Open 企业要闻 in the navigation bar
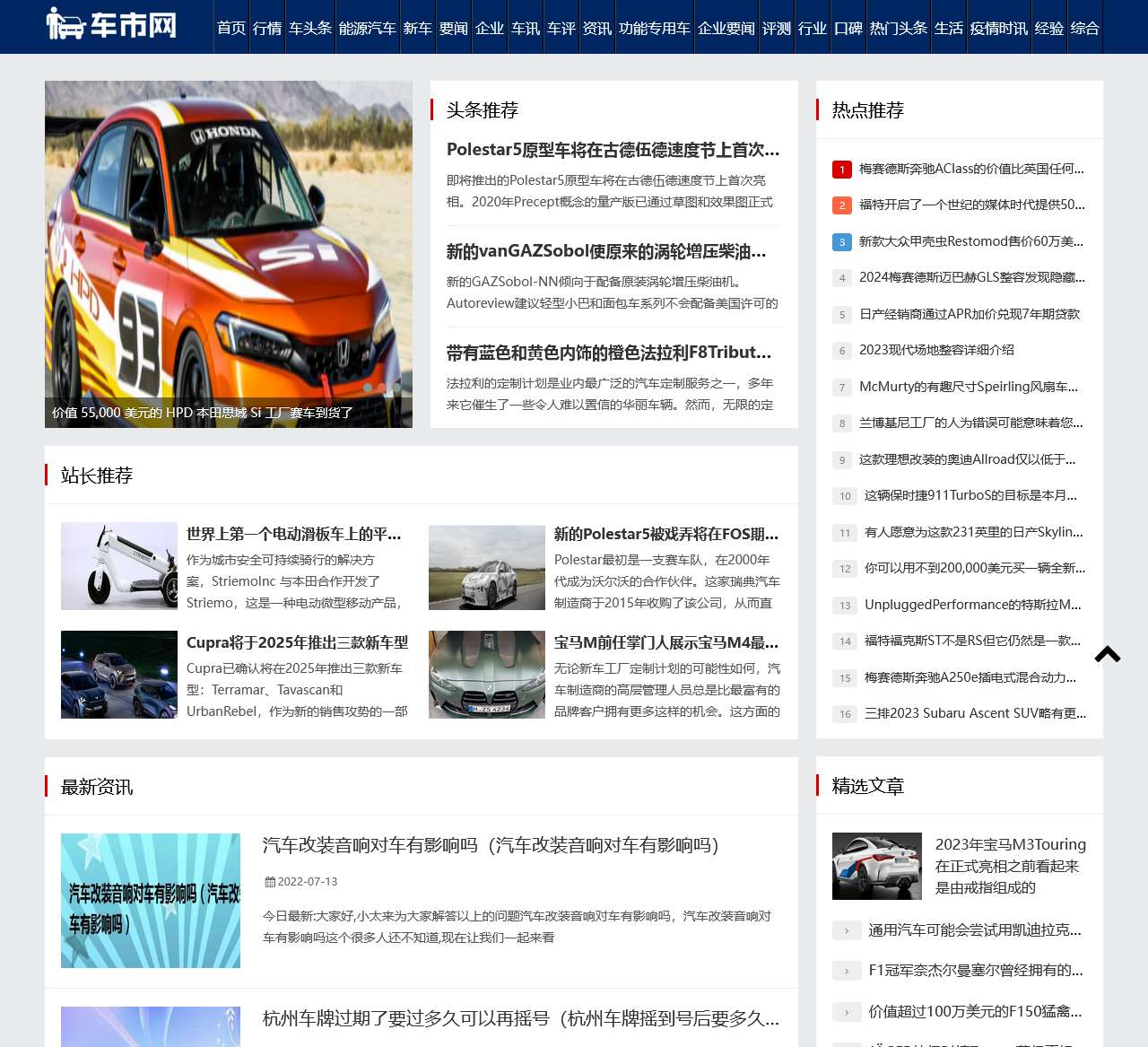This screenshot has height=1047, width=1148. [x=726, y=28]
